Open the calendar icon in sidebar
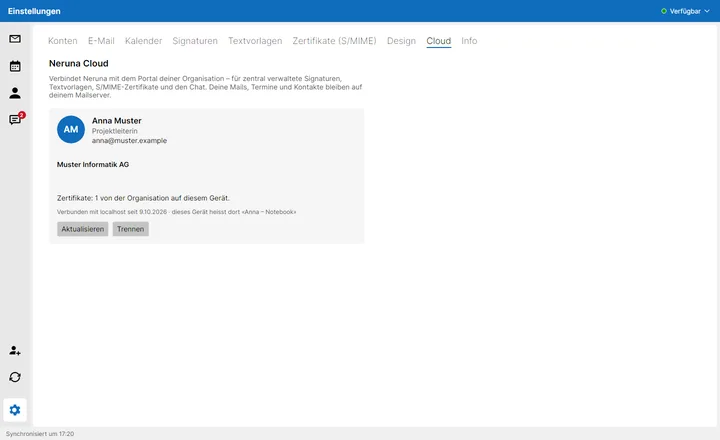This screenshot has height=440, width=720. point(15,66)
